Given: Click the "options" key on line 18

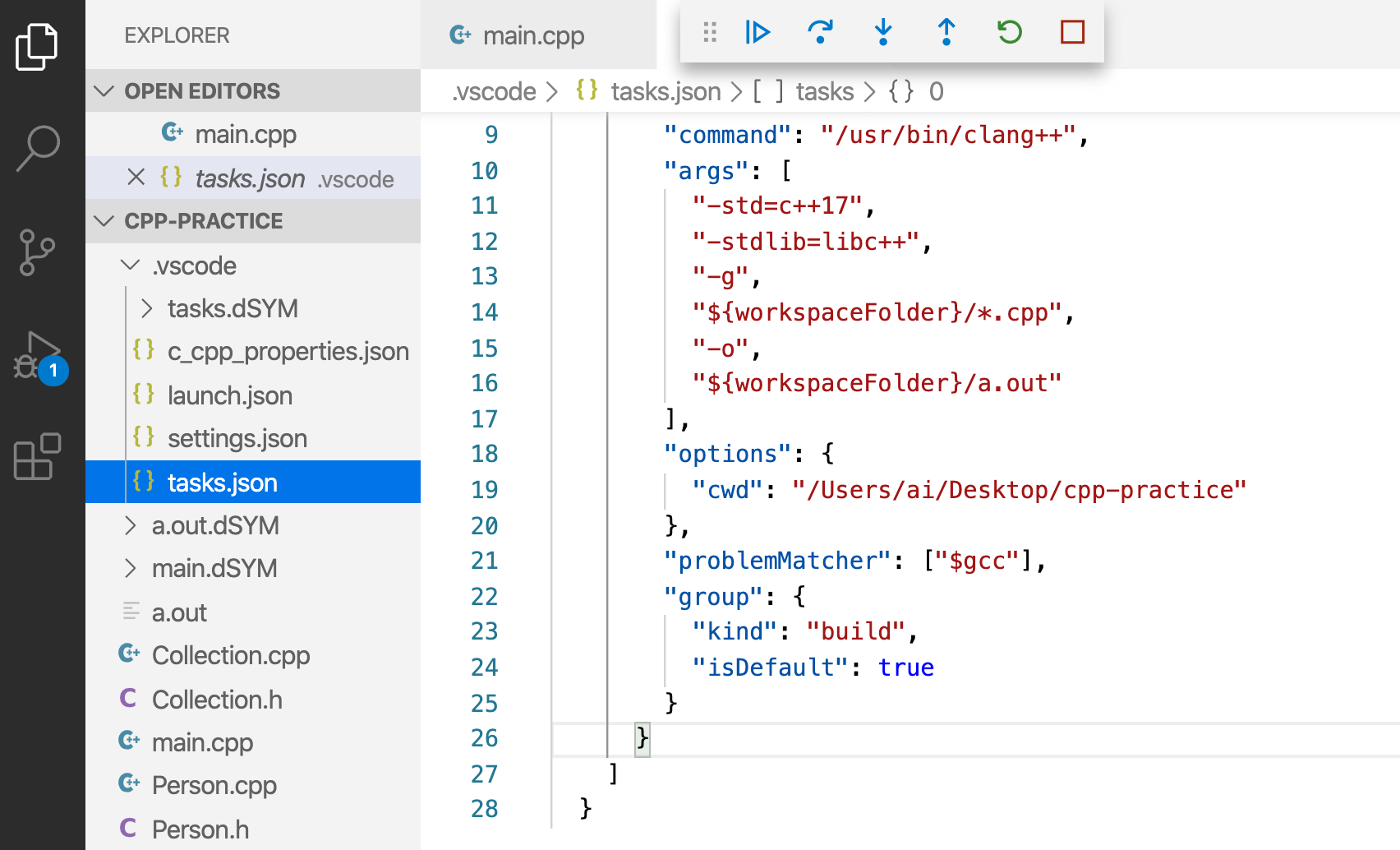Looking at the screenshot, I should click(x=727, y=454).
